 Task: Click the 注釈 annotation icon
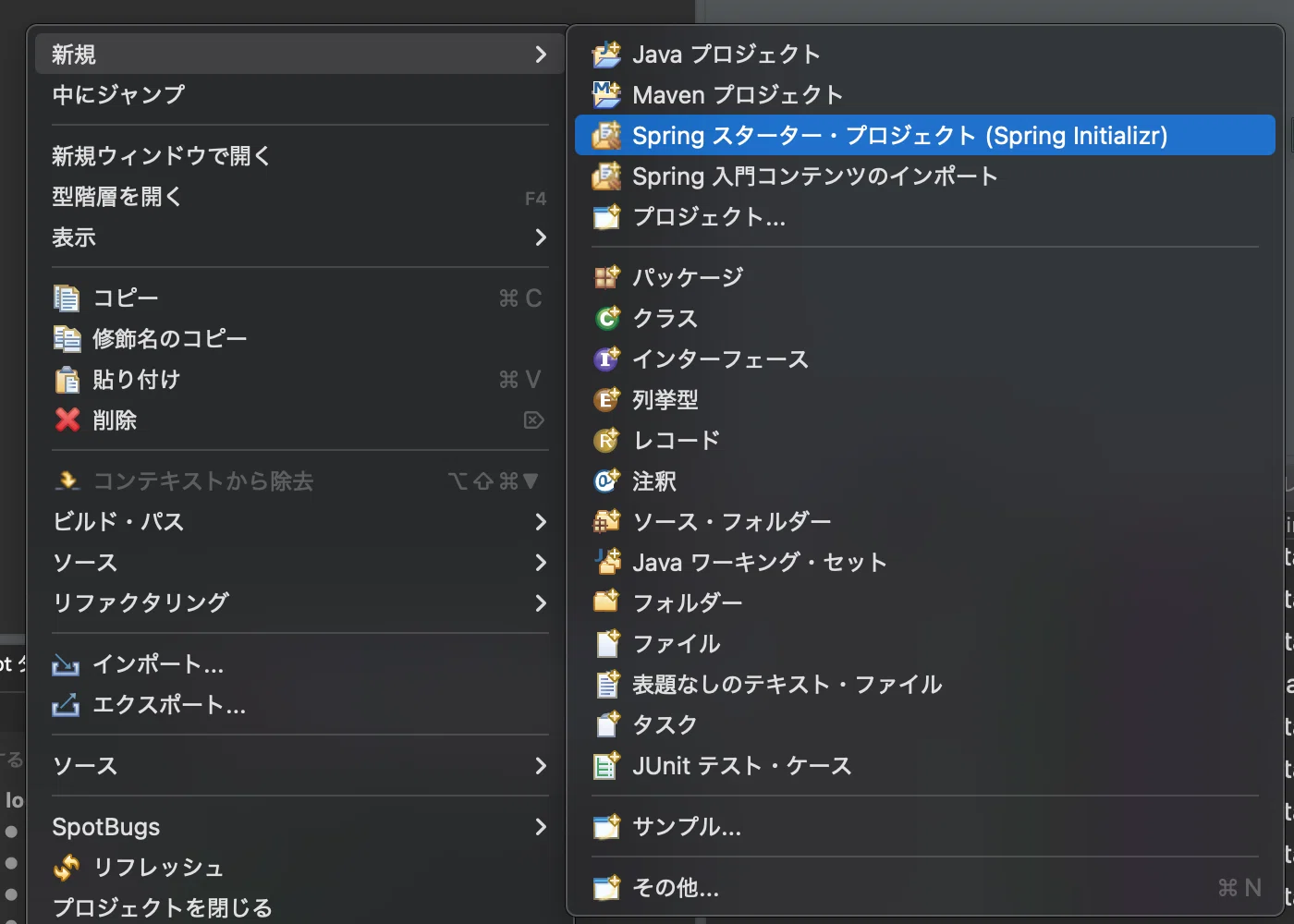click(606, 480)
